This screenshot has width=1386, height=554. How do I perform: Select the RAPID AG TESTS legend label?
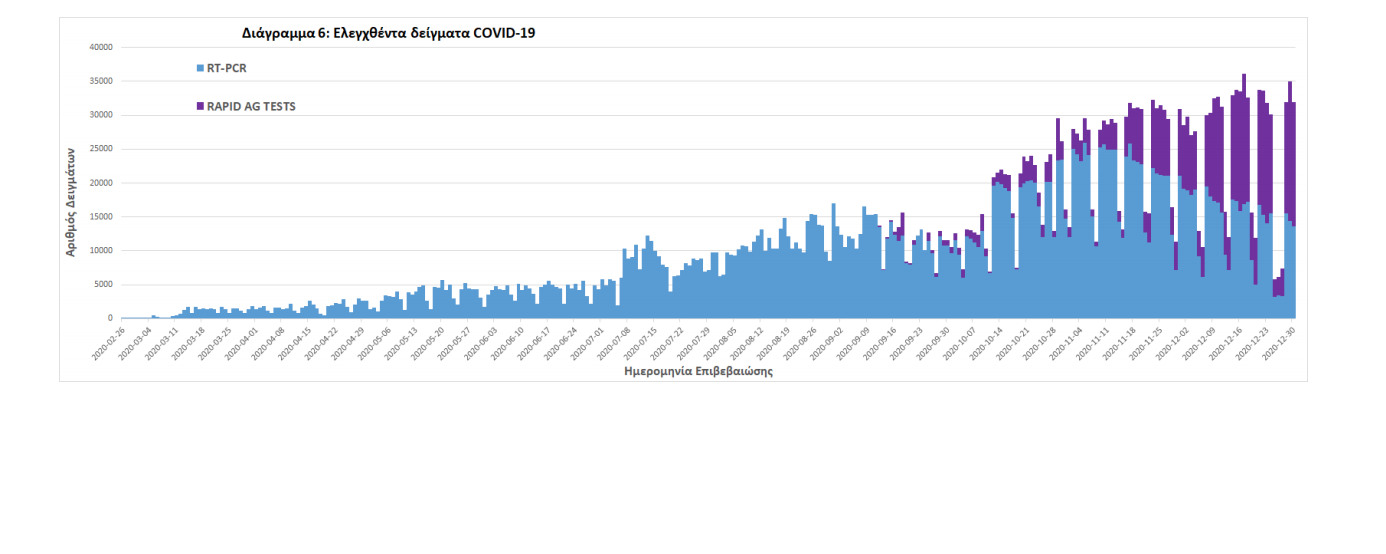250,106
